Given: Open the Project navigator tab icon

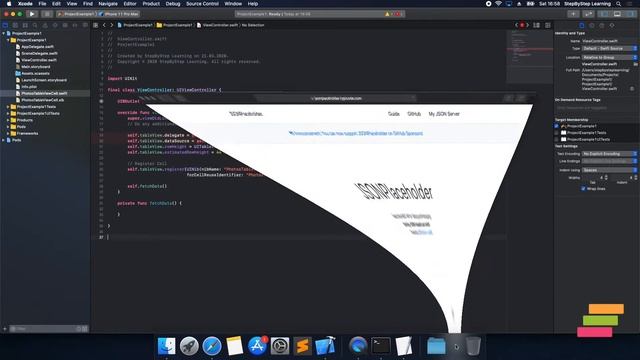Looking at the screenshot, I should click(5, 25).
